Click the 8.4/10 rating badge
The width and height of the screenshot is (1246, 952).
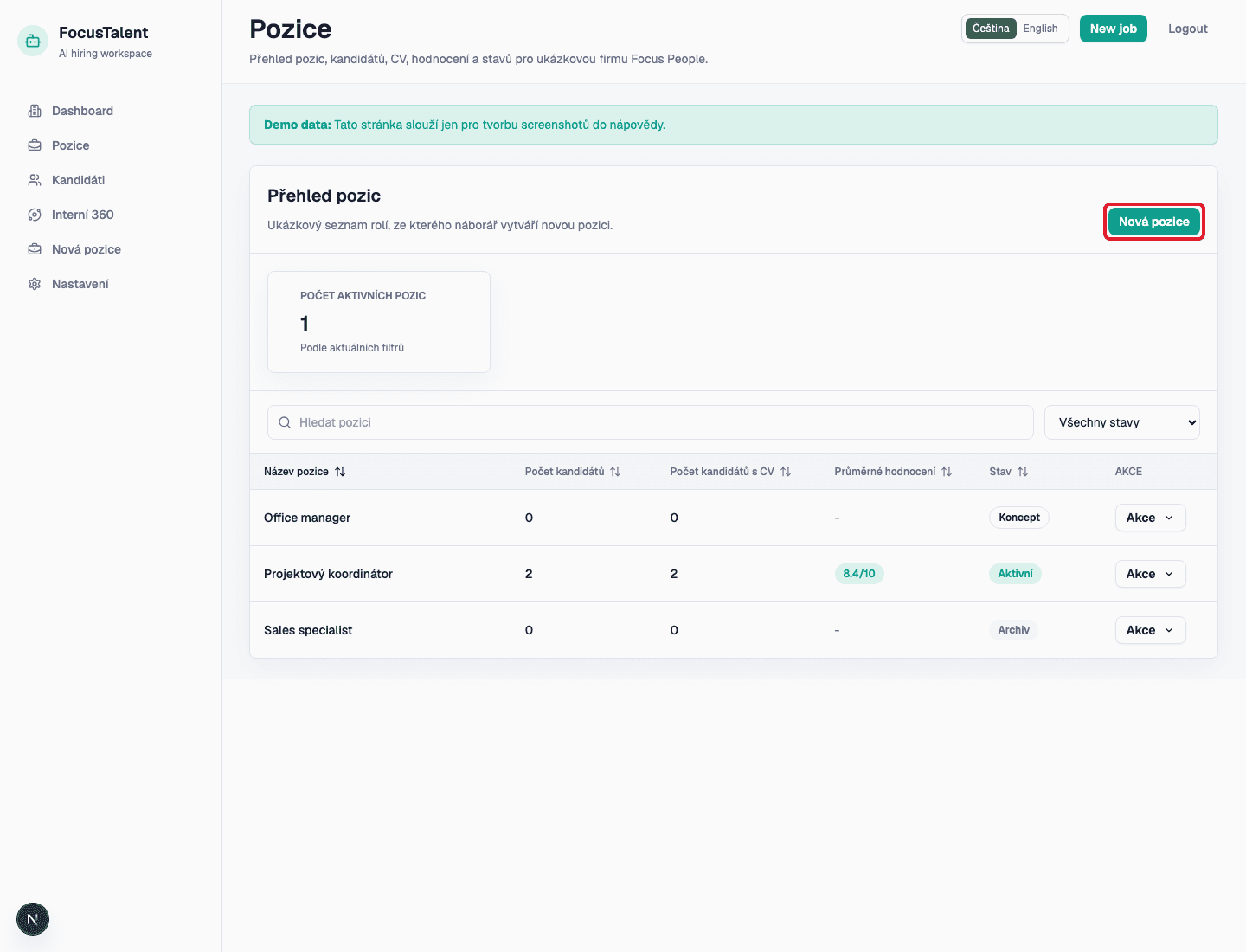(859, 574)
